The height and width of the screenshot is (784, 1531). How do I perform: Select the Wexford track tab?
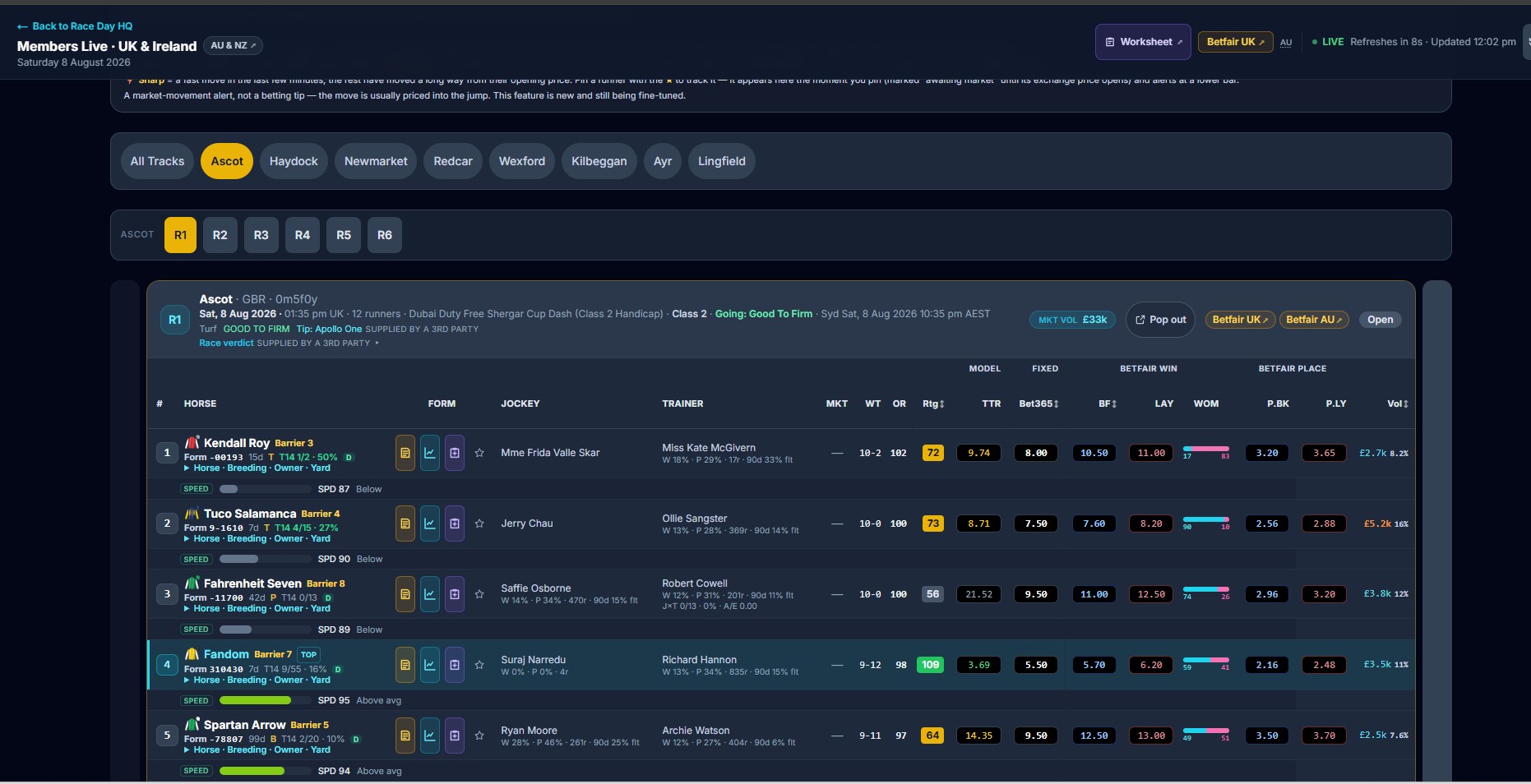522,161
